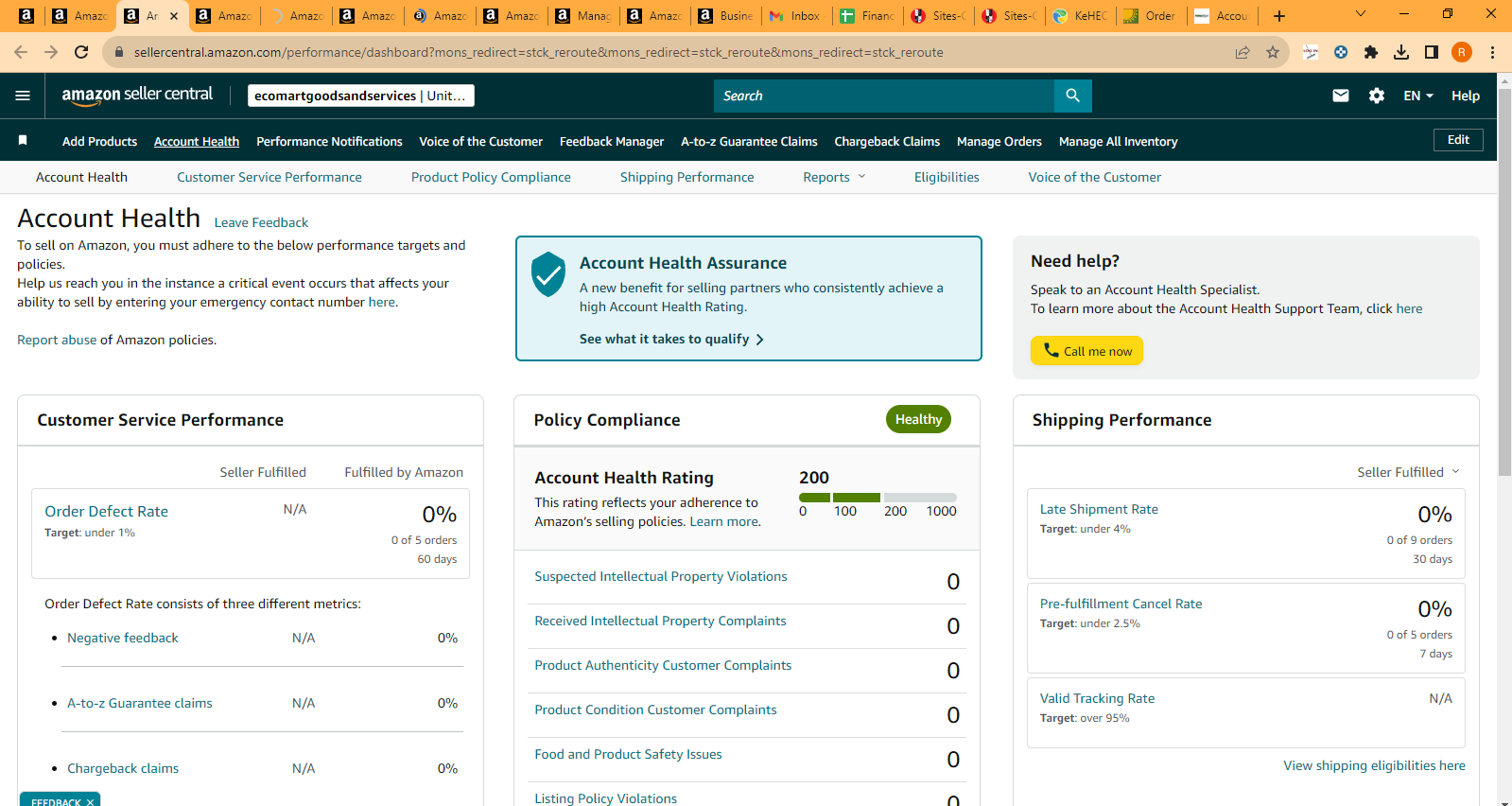Open tab search chevron

(x=1361, y=14)
